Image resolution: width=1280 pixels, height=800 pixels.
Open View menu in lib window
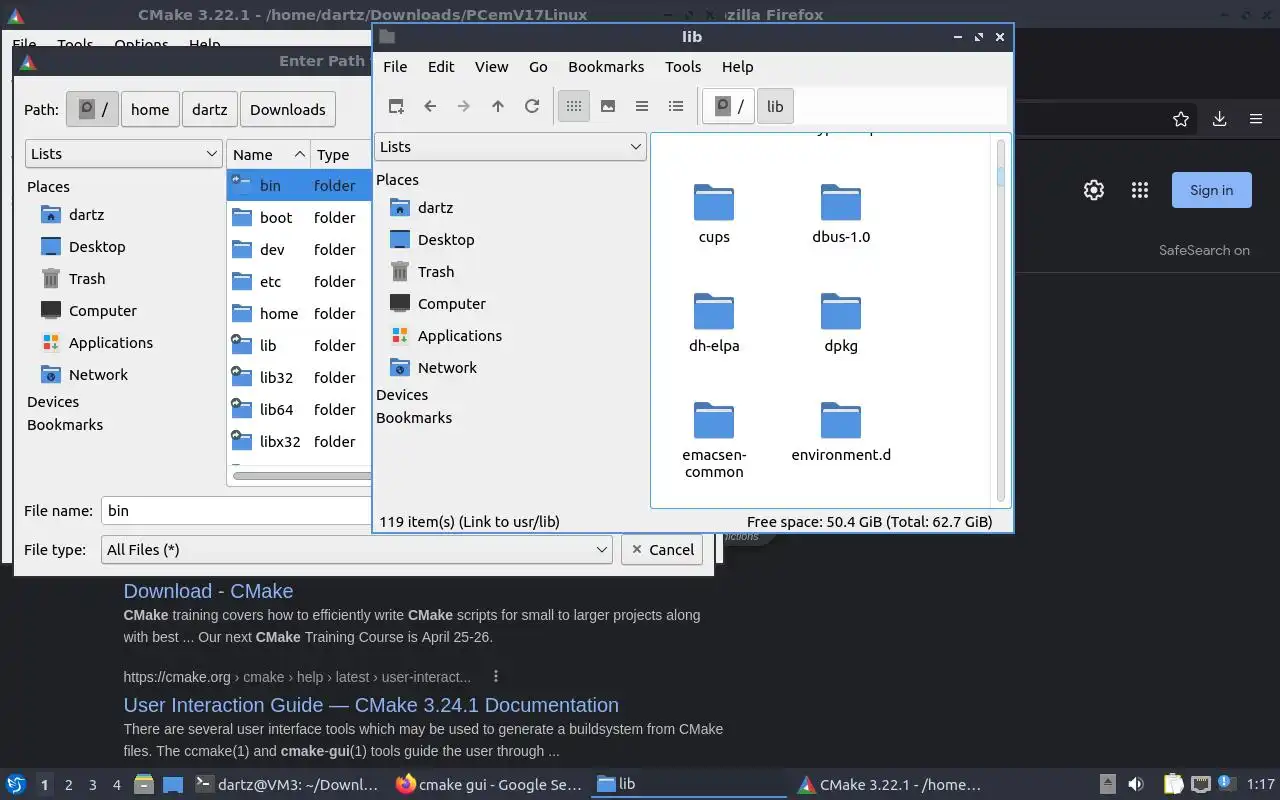[x=491, y=67]
